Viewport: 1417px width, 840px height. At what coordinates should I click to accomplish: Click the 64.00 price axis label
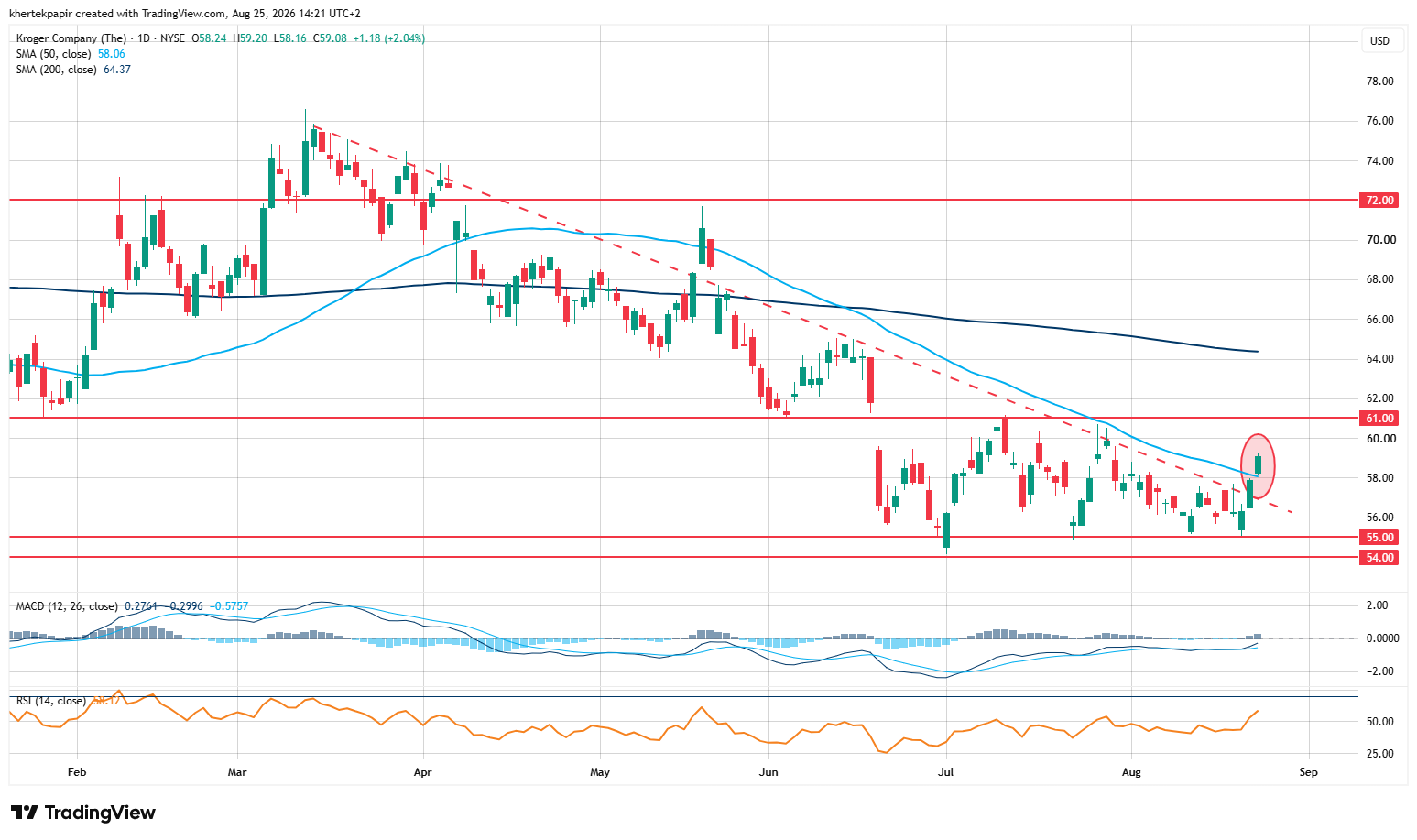point(1380,359)
